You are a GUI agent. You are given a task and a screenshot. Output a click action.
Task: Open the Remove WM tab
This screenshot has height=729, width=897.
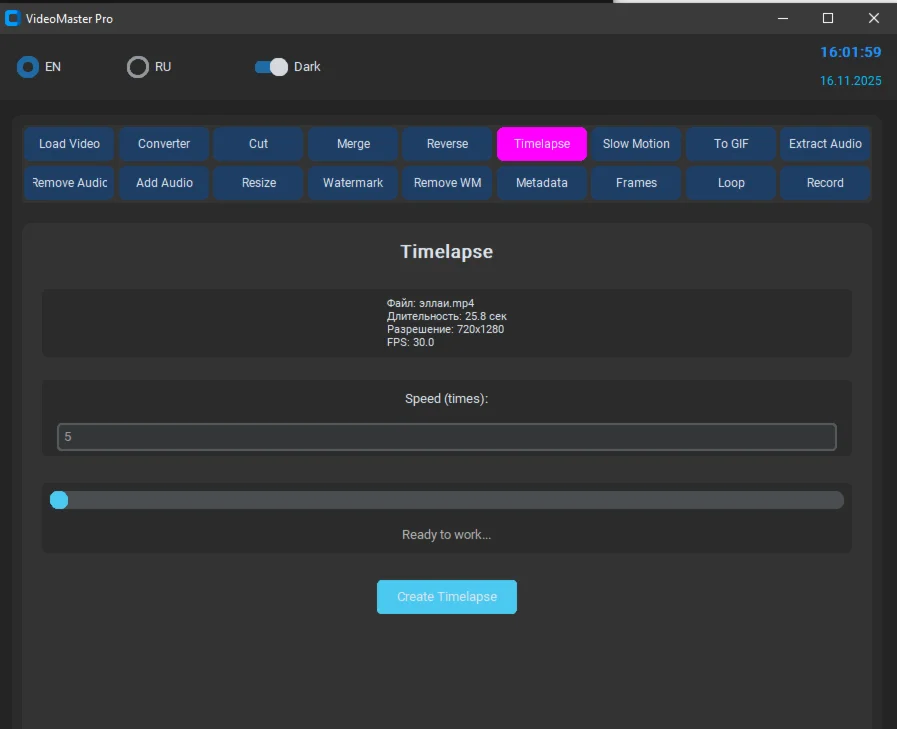[x=447, y=183]
